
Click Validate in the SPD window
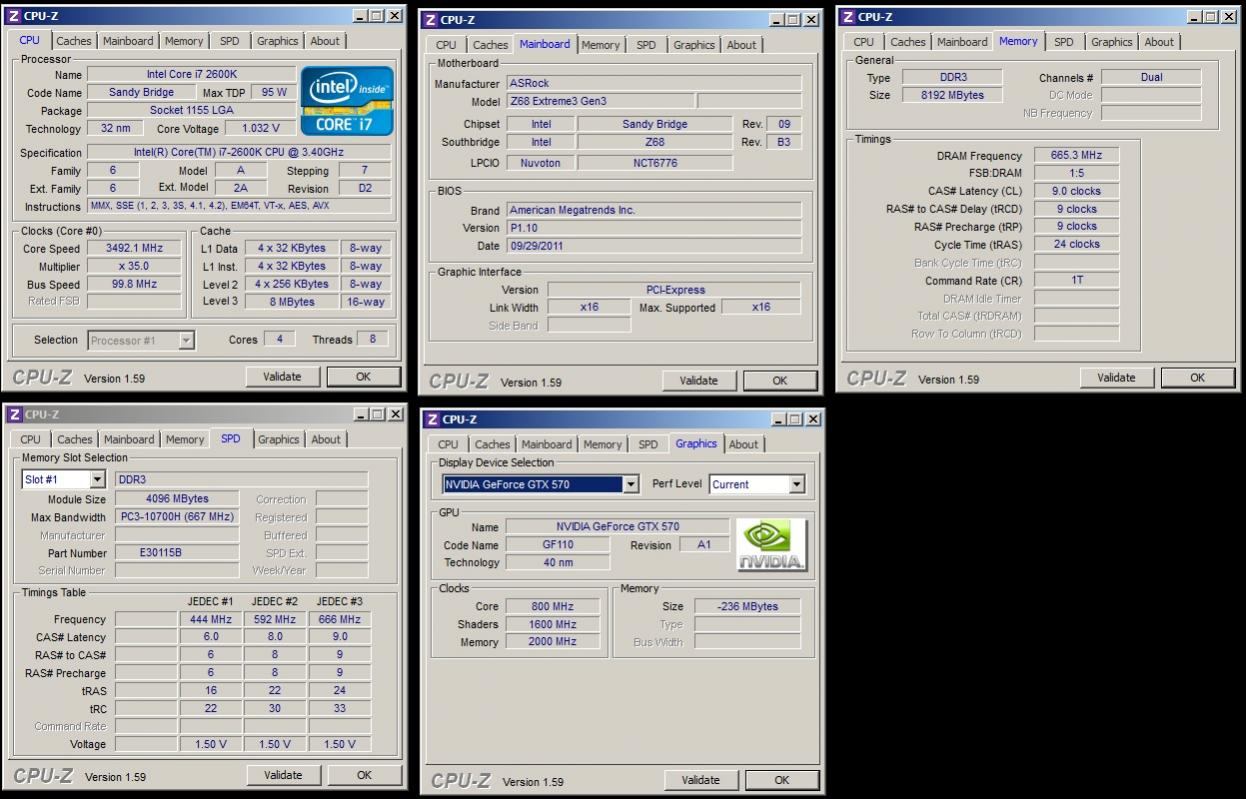point(283,775)
